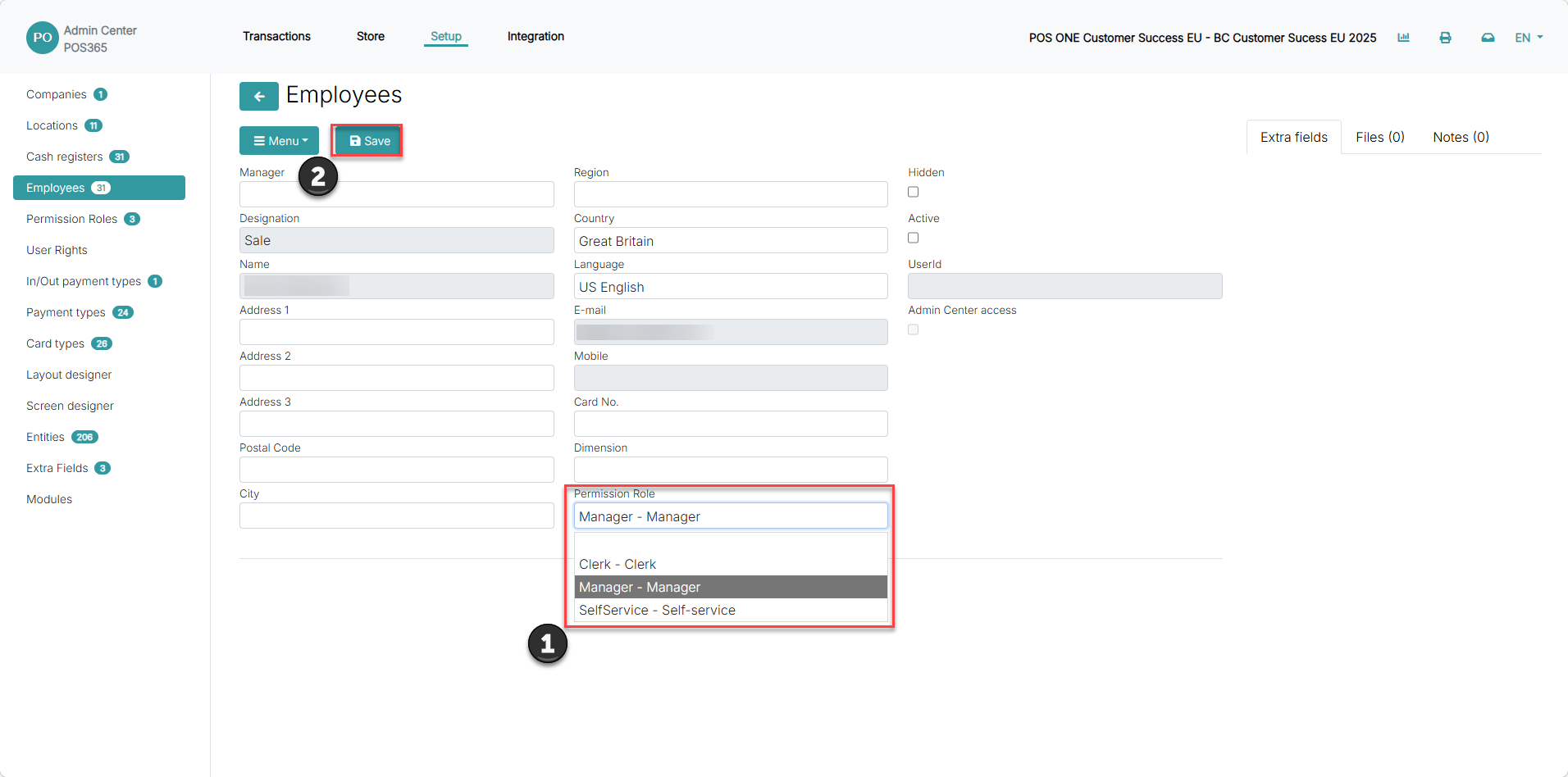Click the Designation field showing Sale
This screenshot has height=777, width=1568.
397,240
